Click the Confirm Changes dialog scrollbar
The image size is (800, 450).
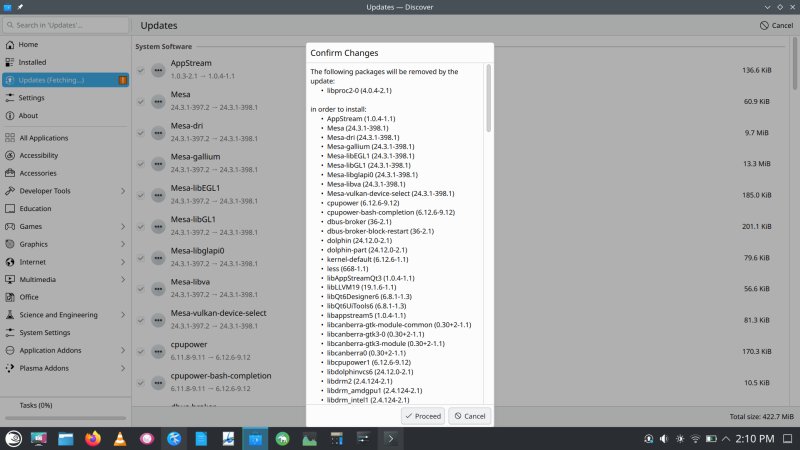click(488, 98)
